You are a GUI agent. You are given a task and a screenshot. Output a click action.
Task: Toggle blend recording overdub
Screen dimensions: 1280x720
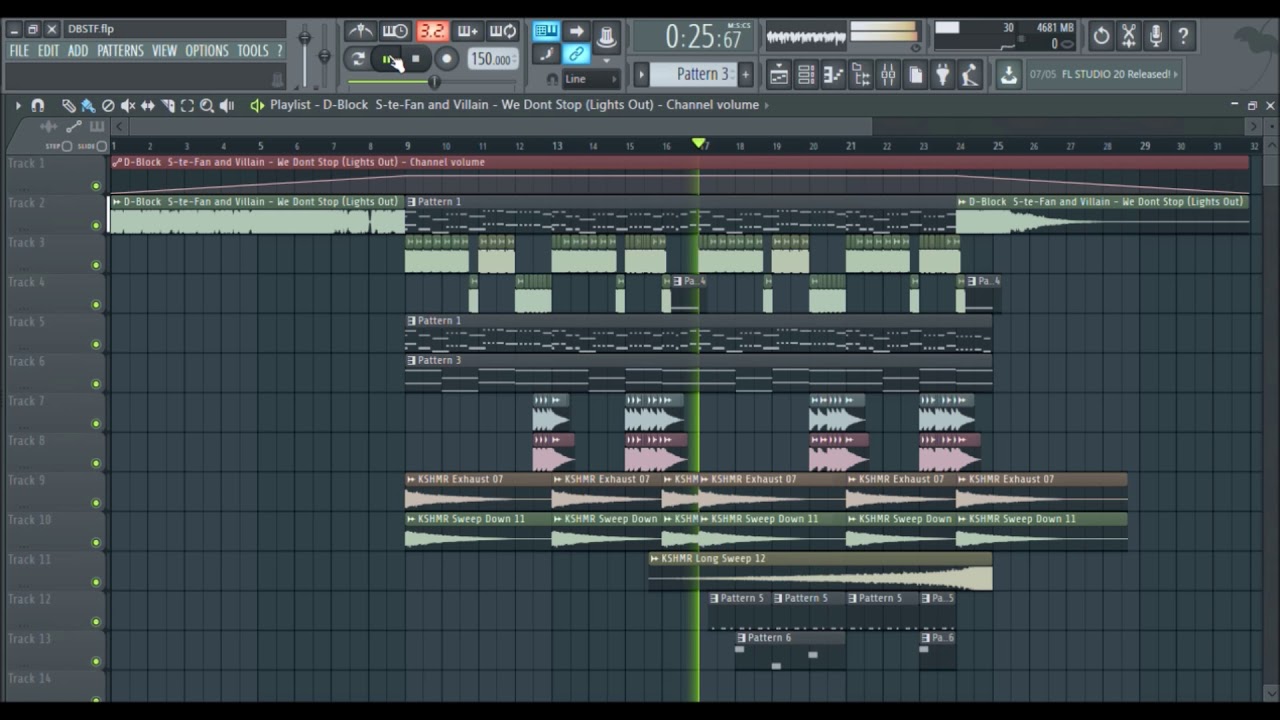pos(467,31)
